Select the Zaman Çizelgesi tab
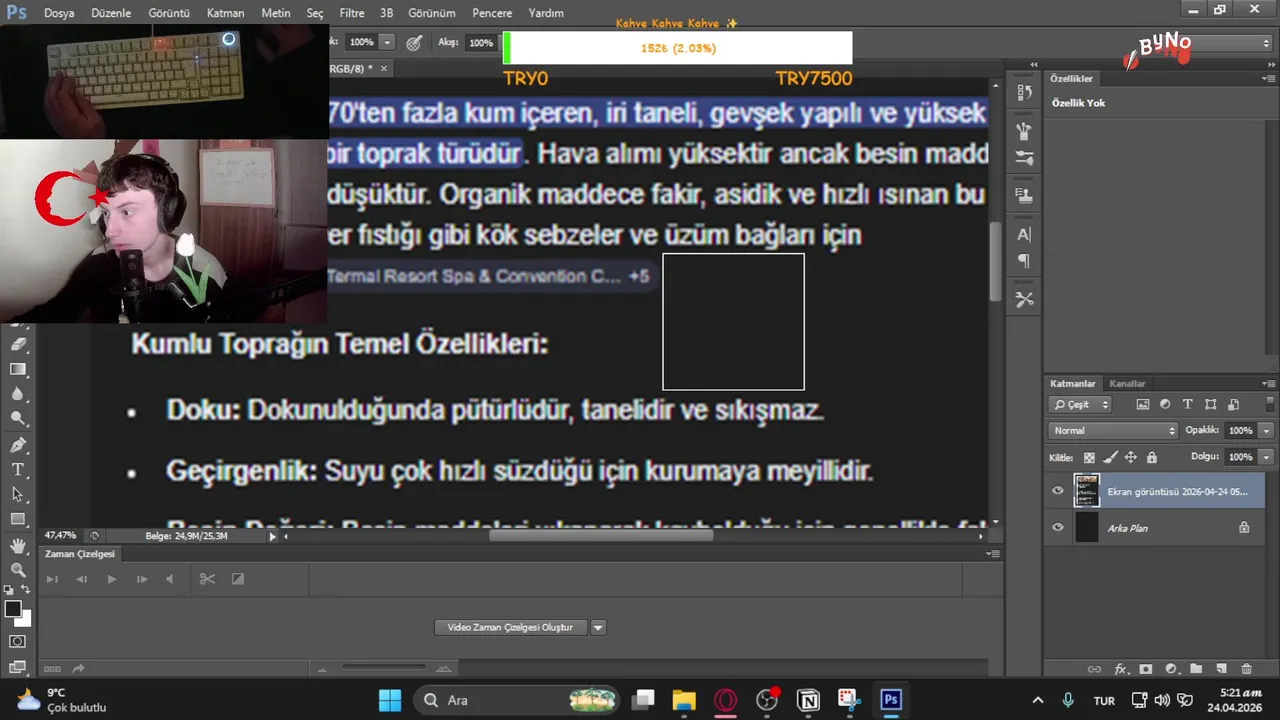The width and height of the screenshot is (1280, 720). point(80,554)
